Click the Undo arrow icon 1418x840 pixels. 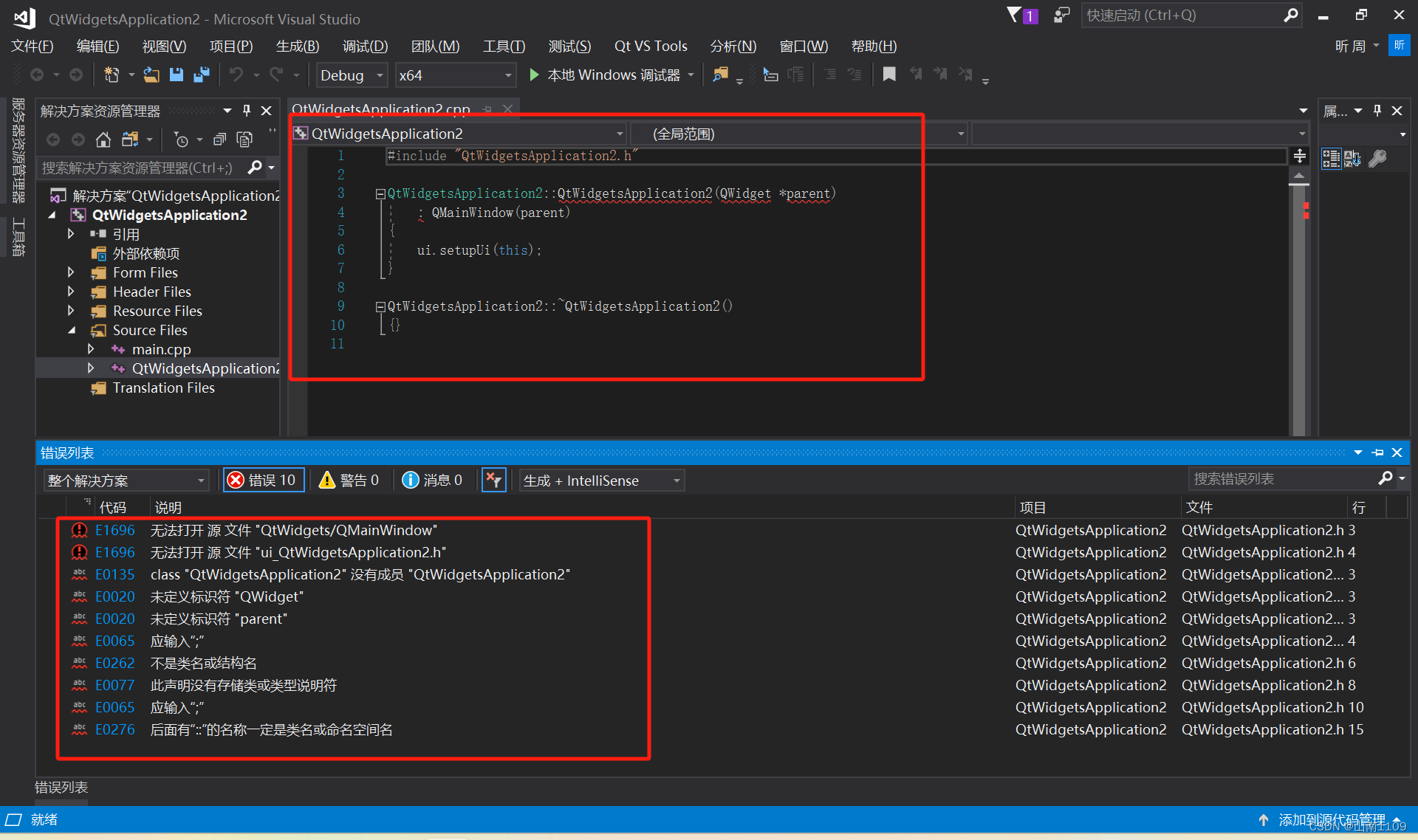pyautogui.click(x=236, y=75)
